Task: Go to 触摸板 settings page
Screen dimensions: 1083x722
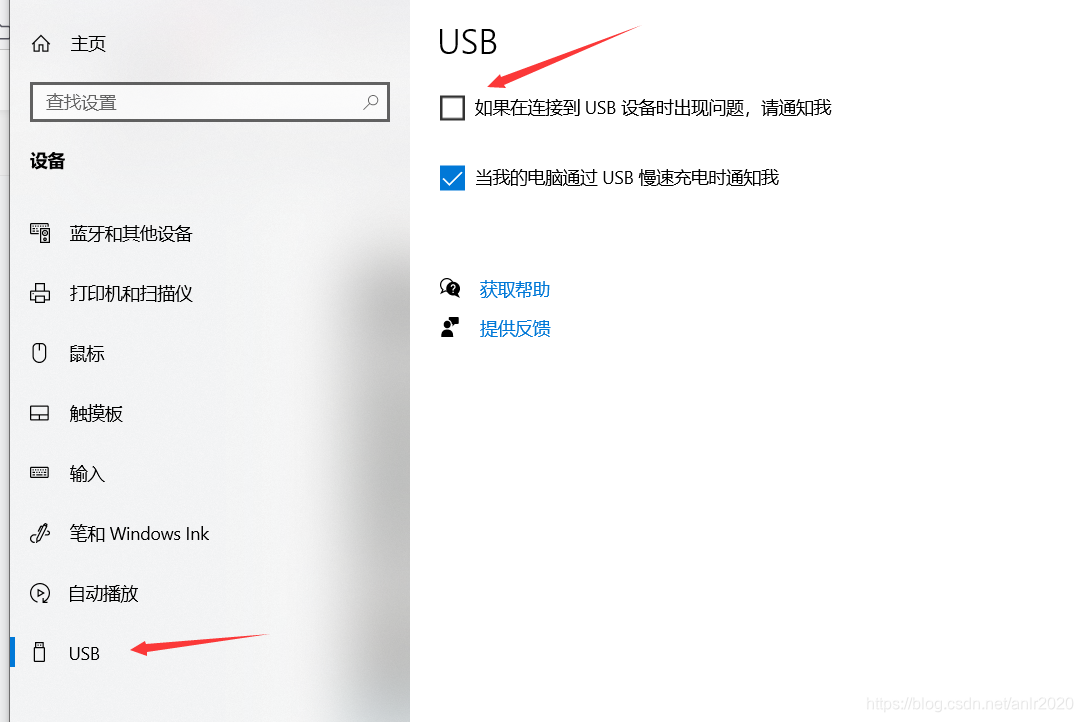Action: pos(96,413)
